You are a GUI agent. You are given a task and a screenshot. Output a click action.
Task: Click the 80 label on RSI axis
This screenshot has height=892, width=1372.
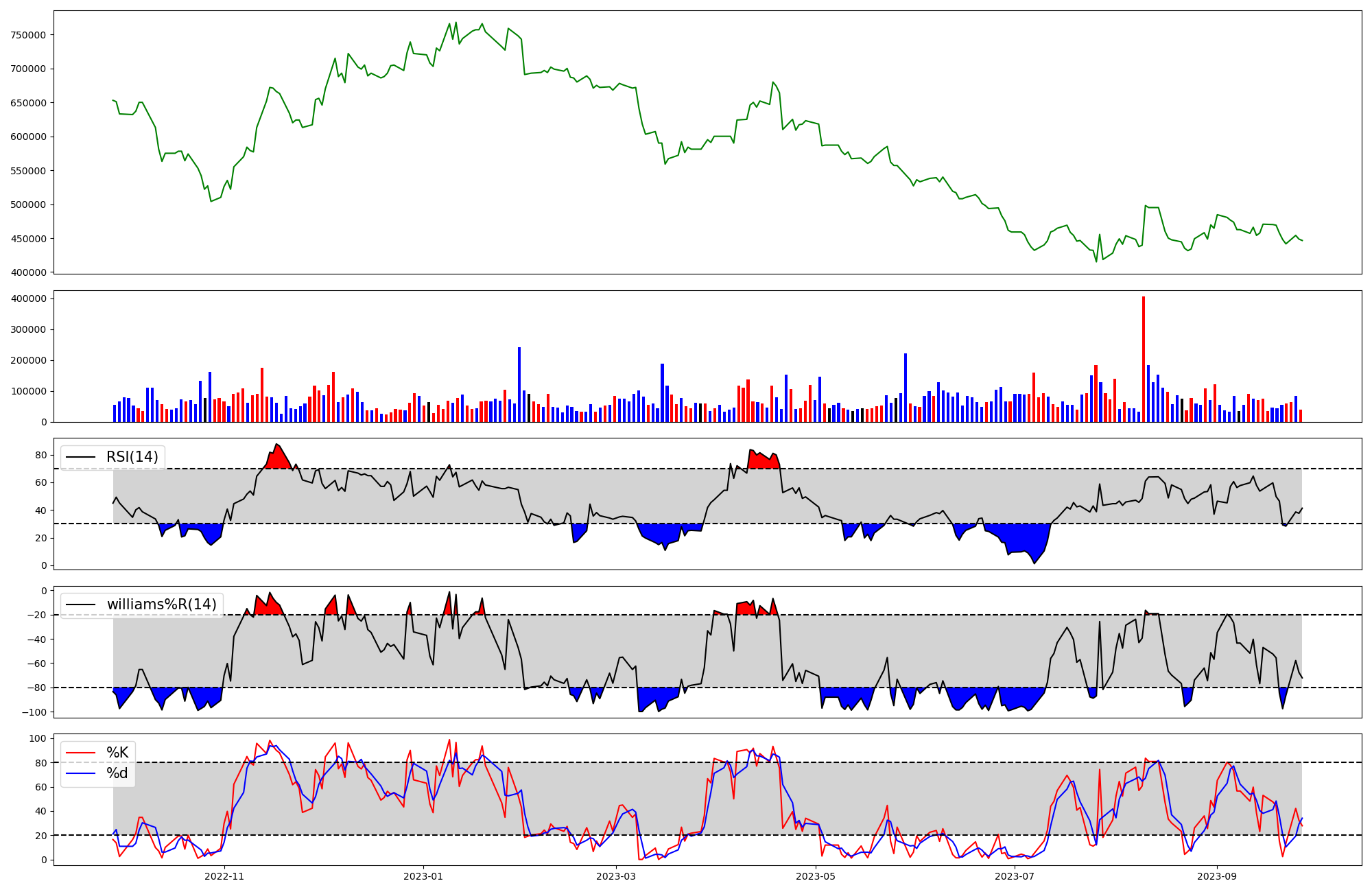tap(41, 456)
